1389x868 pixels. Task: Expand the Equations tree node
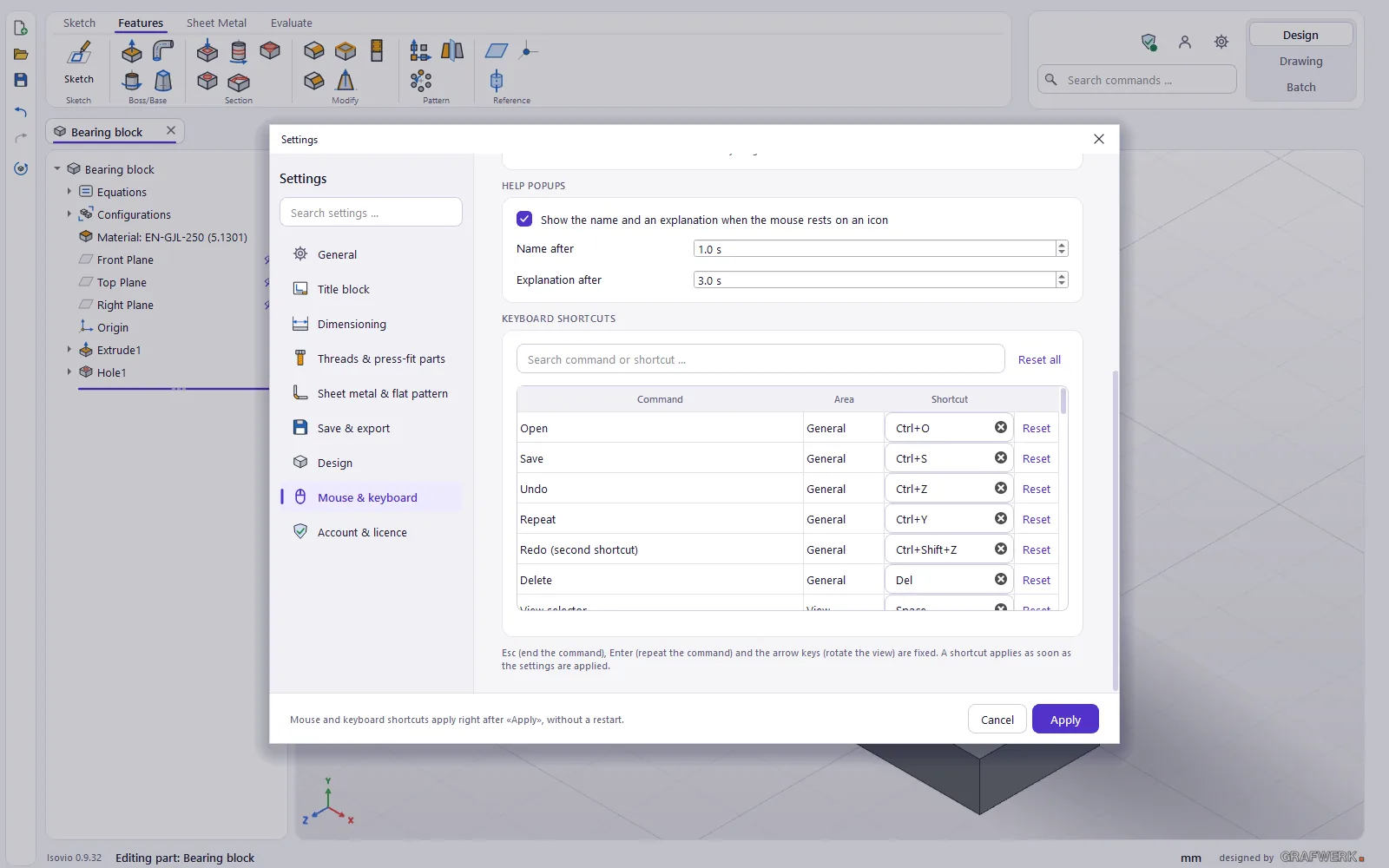[x=69, y=192]
